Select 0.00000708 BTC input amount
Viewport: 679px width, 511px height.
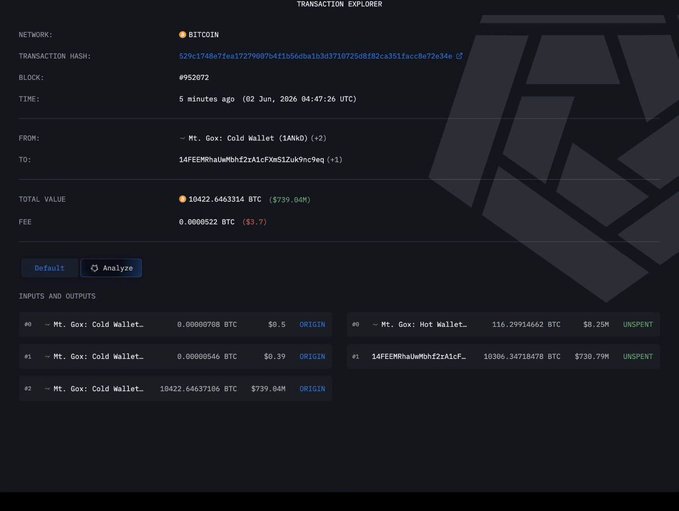pos(207,324)
